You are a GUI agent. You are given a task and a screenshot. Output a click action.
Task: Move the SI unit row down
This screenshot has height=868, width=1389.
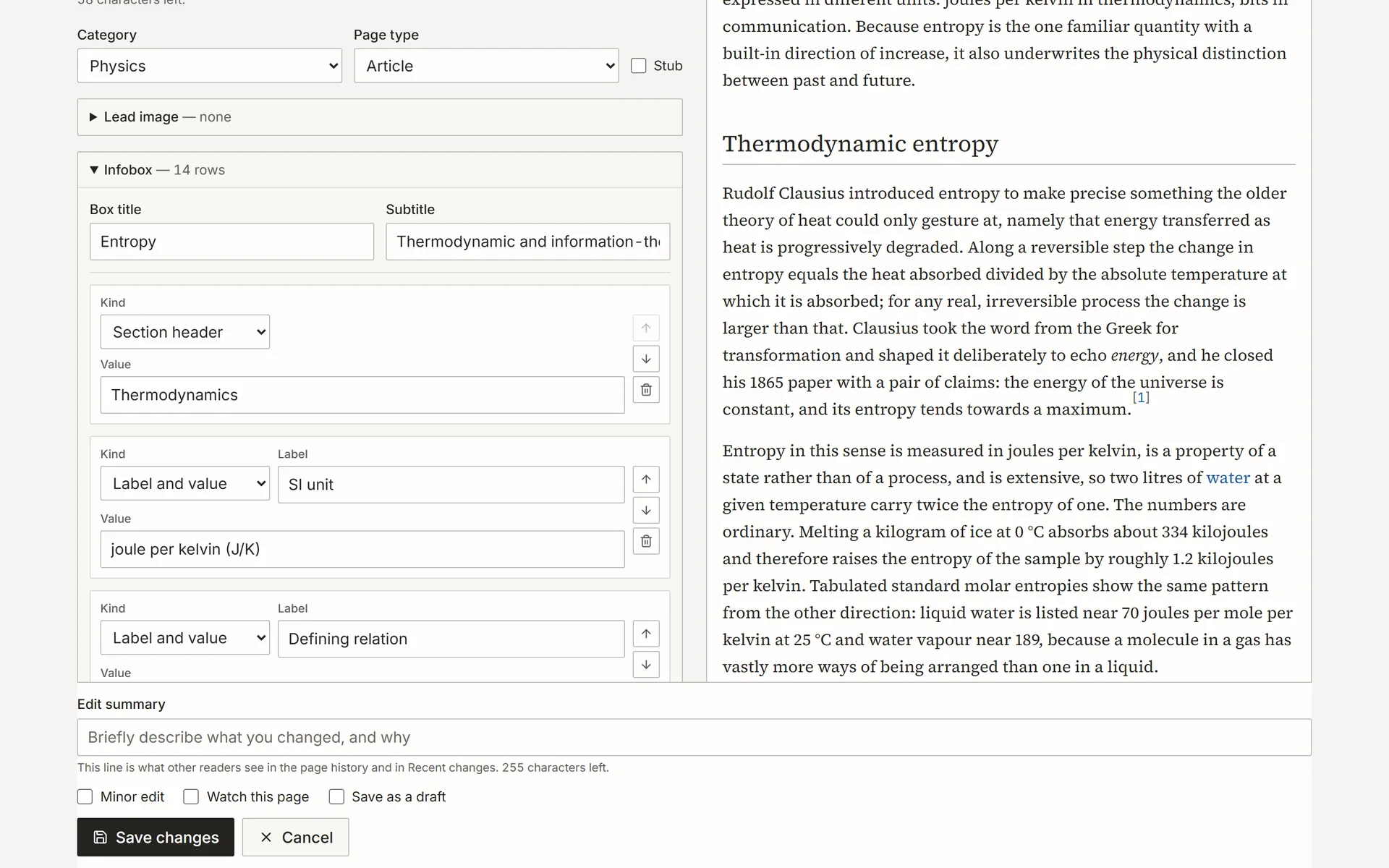click(646, 510)
